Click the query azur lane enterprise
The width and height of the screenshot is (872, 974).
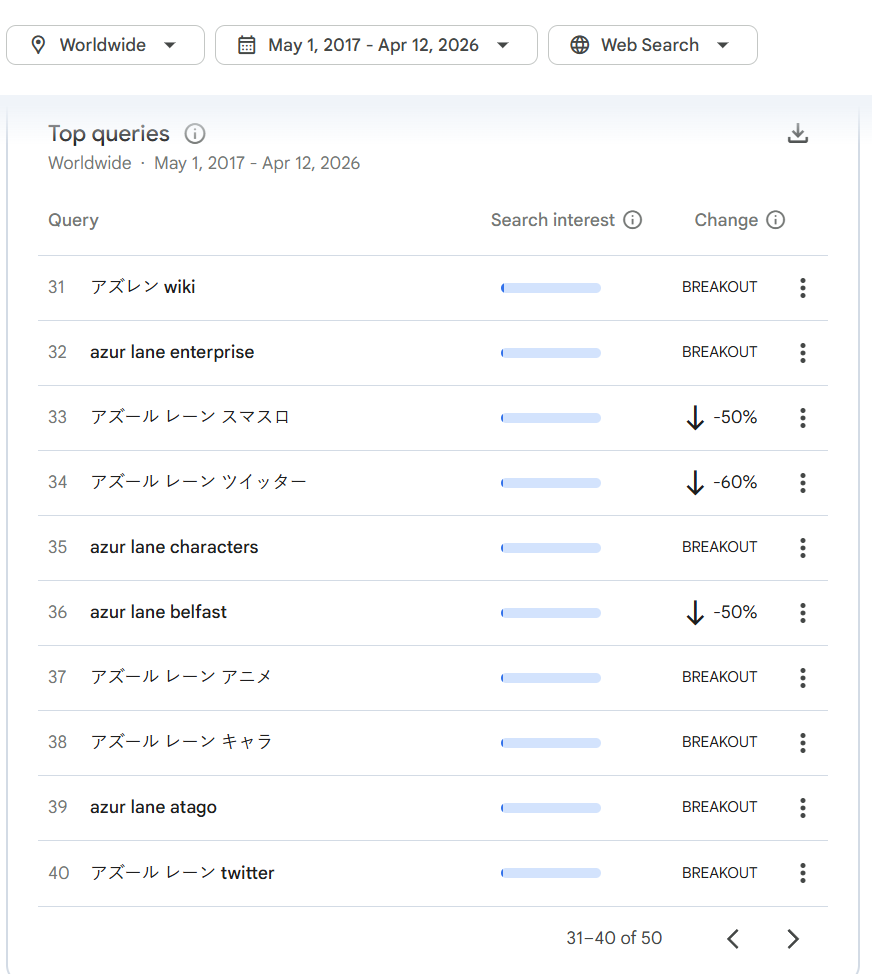[x=172, y=352]
